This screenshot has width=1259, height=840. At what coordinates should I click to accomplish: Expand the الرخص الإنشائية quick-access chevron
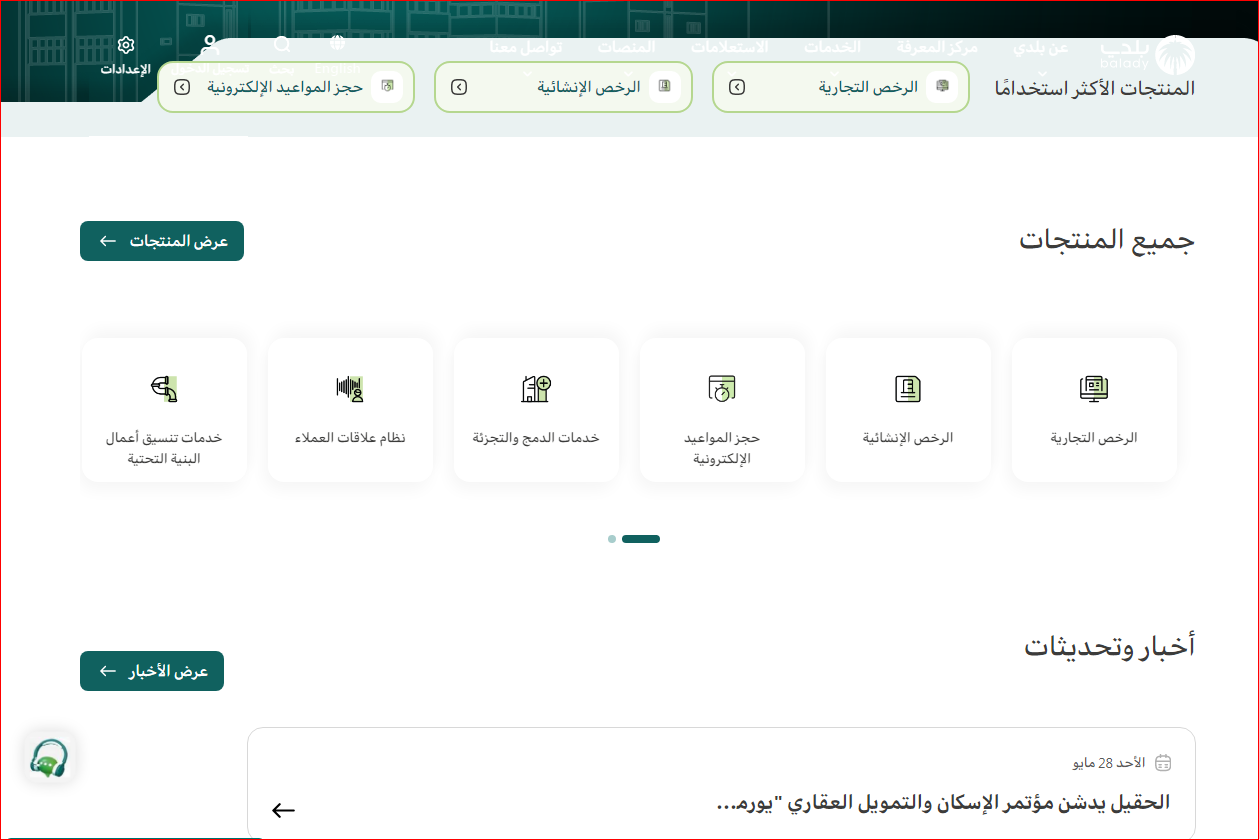pos(459,87)
